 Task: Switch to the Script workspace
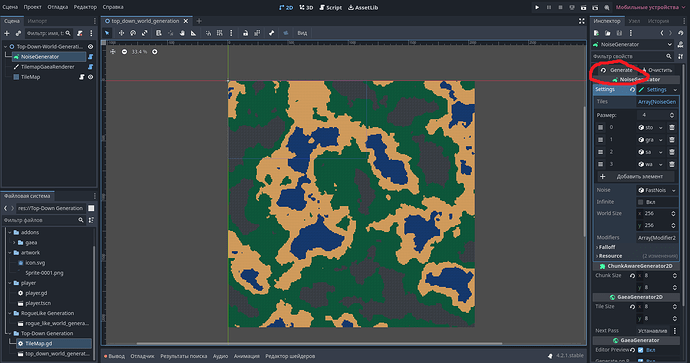point(330,7)
